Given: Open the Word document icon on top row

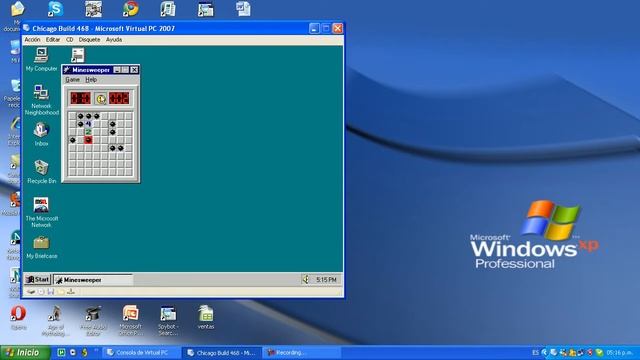Looking at the screenshot, I should click(x=243, y=9).
